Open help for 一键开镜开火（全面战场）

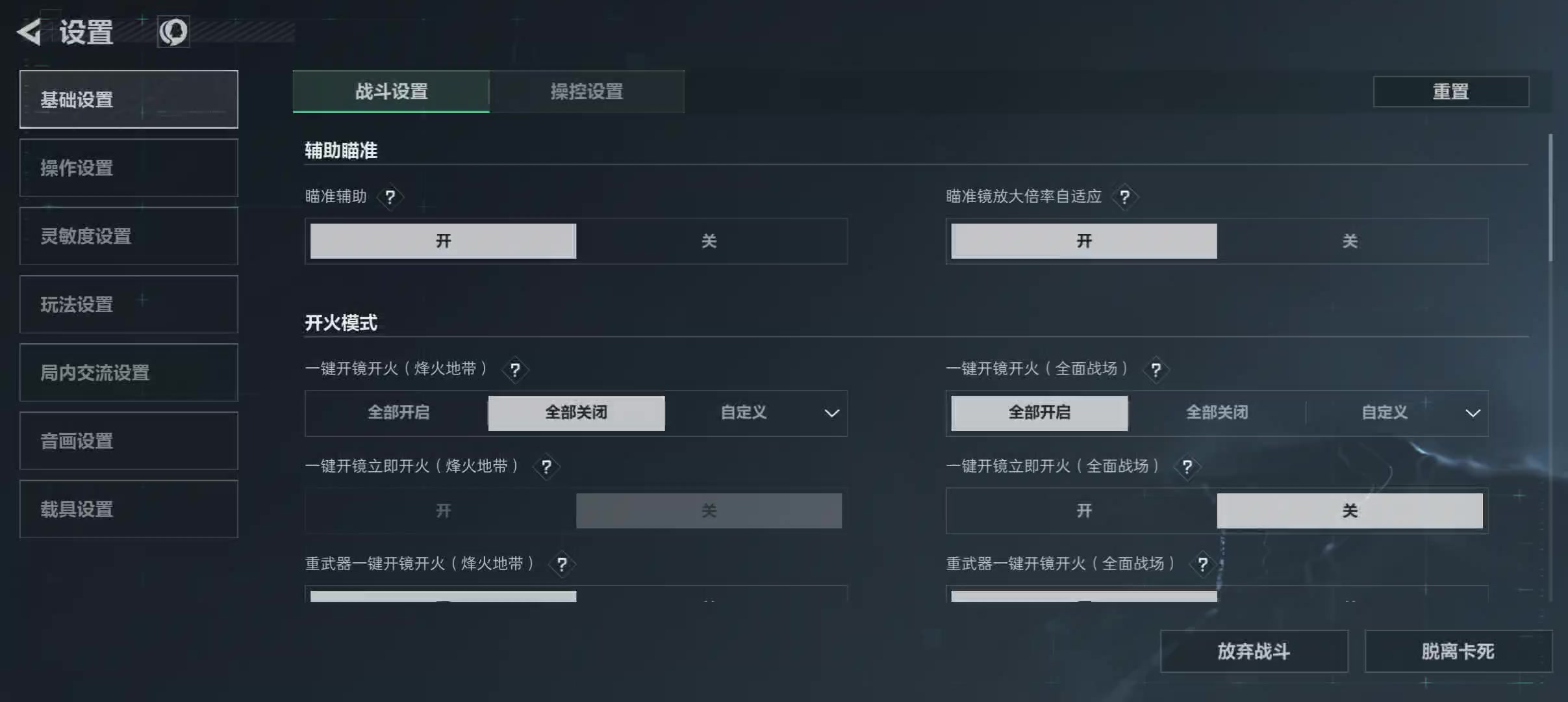pyautogui.click(x=1156, y=370)
